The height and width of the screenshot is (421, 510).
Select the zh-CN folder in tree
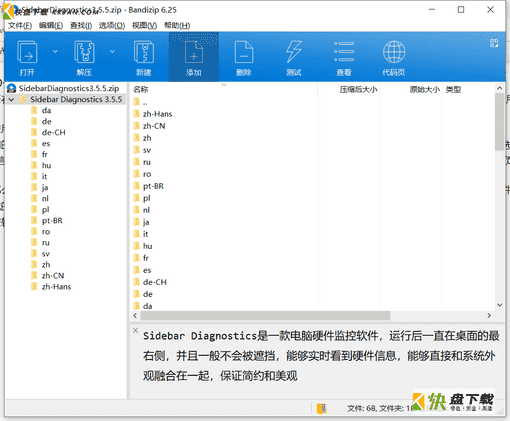point(53,276)
